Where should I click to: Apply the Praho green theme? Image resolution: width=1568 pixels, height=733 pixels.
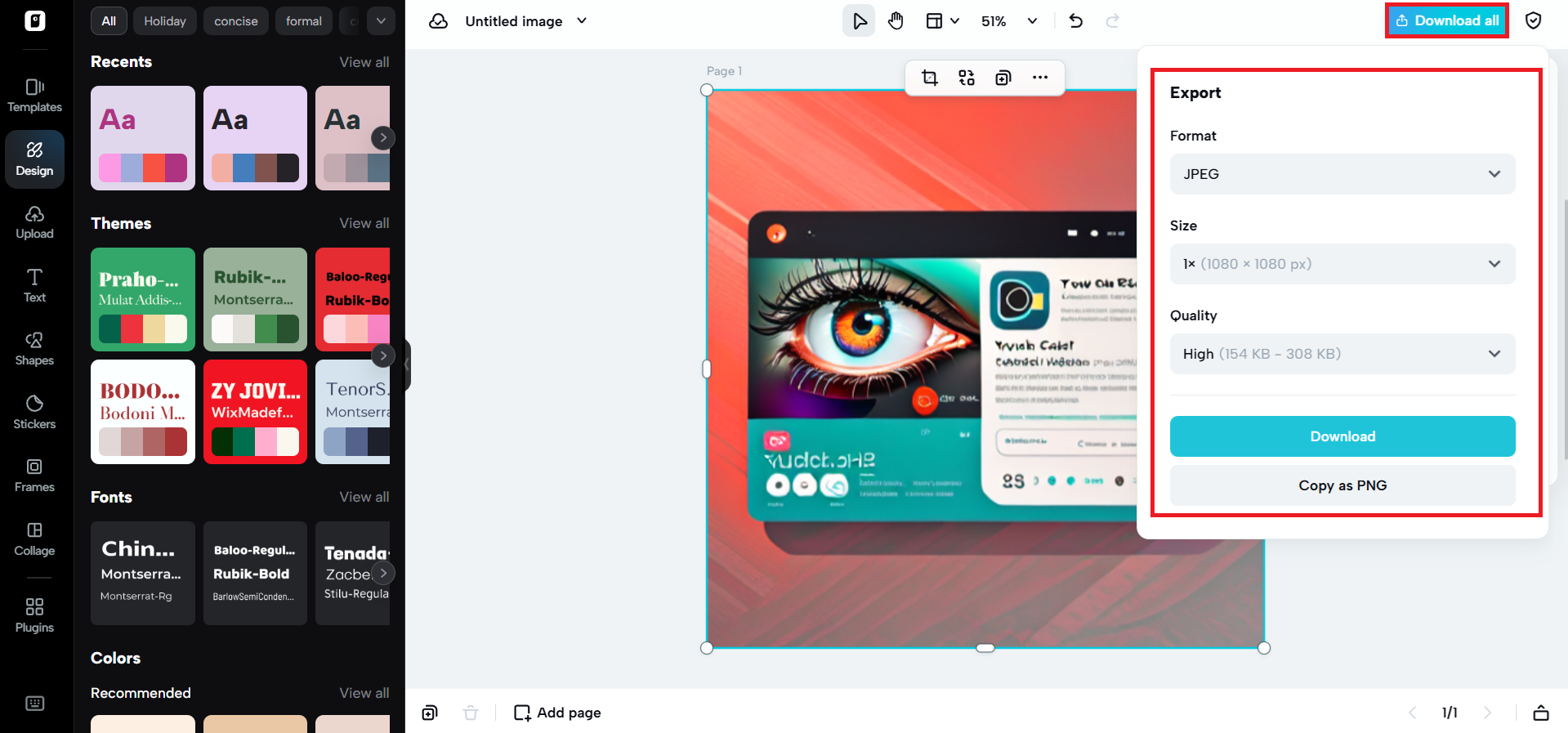143,299
